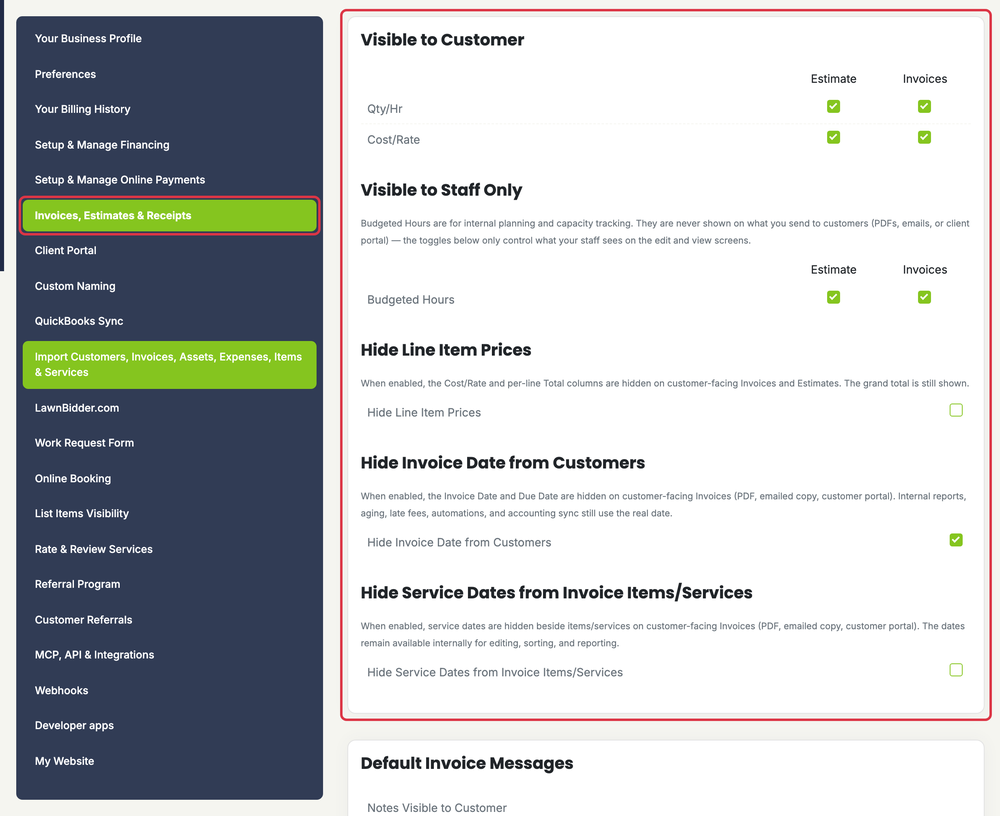Toggle Budgeted Hours Estimate checkbox
Viewport: 1000px width, 816px height.
(833, 297)
